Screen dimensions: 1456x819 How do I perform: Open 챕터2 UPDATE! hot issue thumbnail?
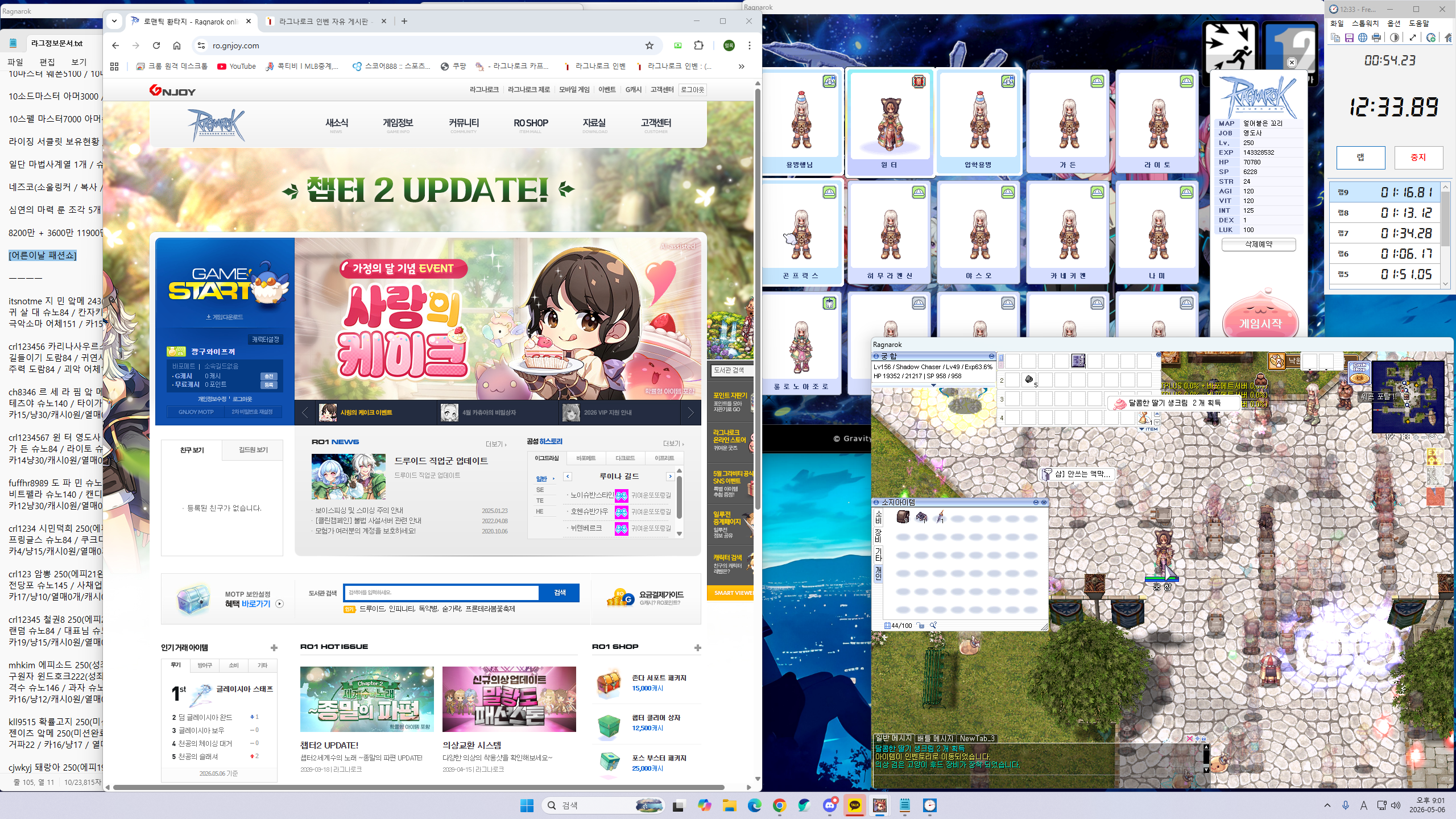point(367,699)
